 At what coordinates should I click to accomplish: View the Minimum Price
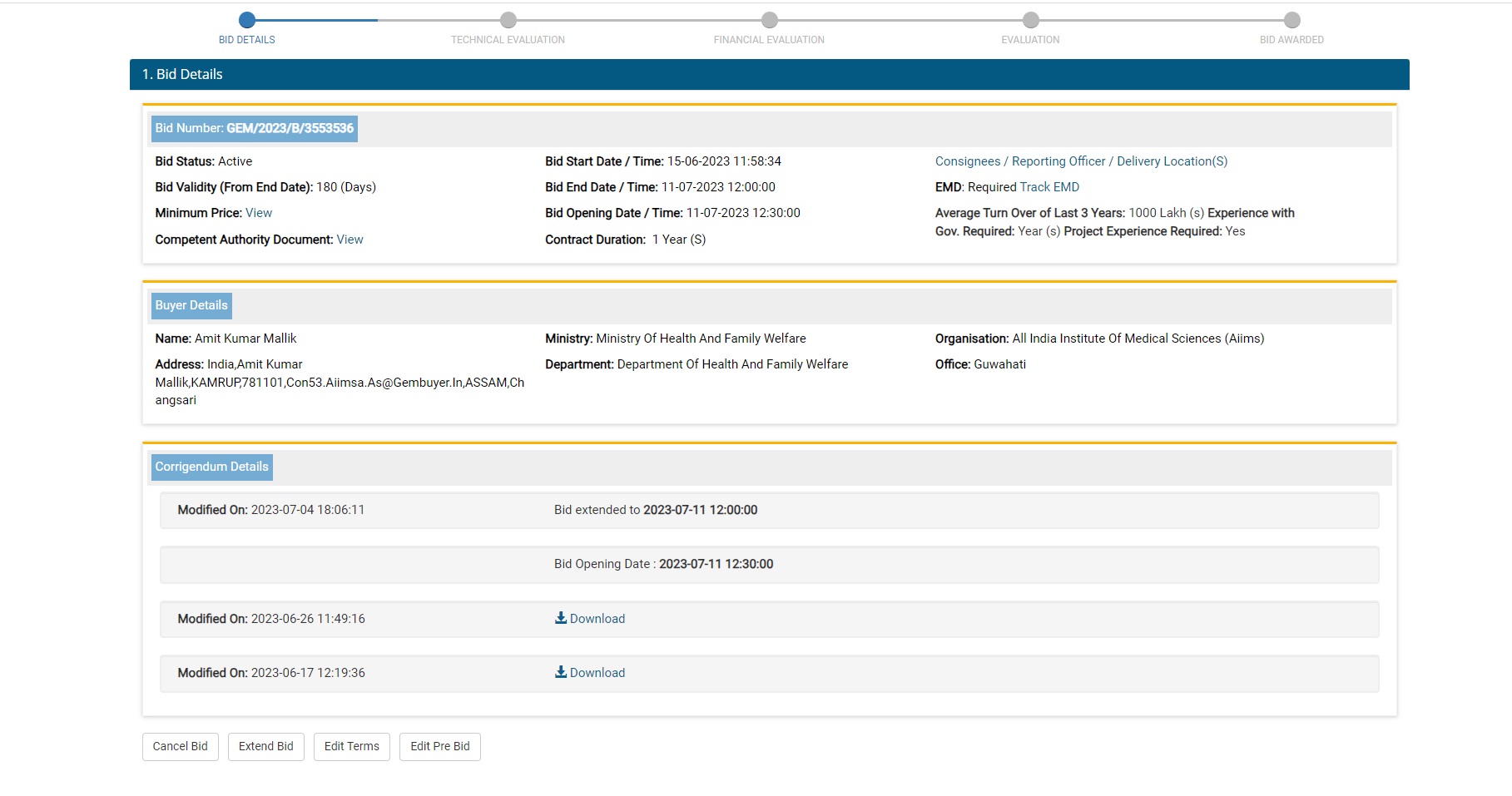pos(259,213)
